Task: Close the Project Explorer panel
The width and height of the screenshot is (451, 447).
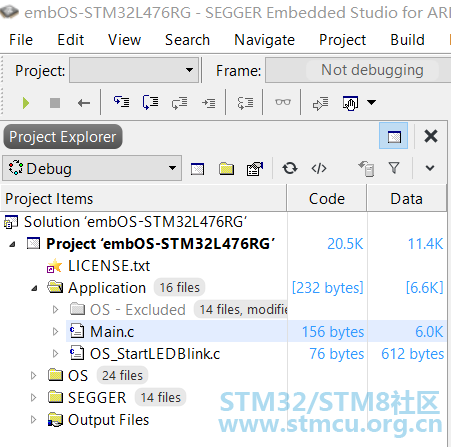Action: pyautogui.click(x=431, y=136)
